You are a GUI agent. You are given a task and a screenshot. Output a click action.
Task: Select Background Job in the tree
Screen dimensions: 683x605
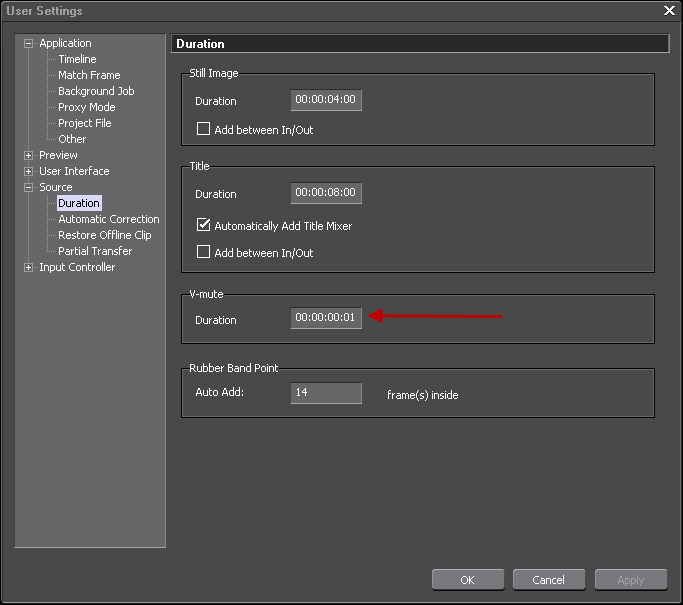coord(96,91)
